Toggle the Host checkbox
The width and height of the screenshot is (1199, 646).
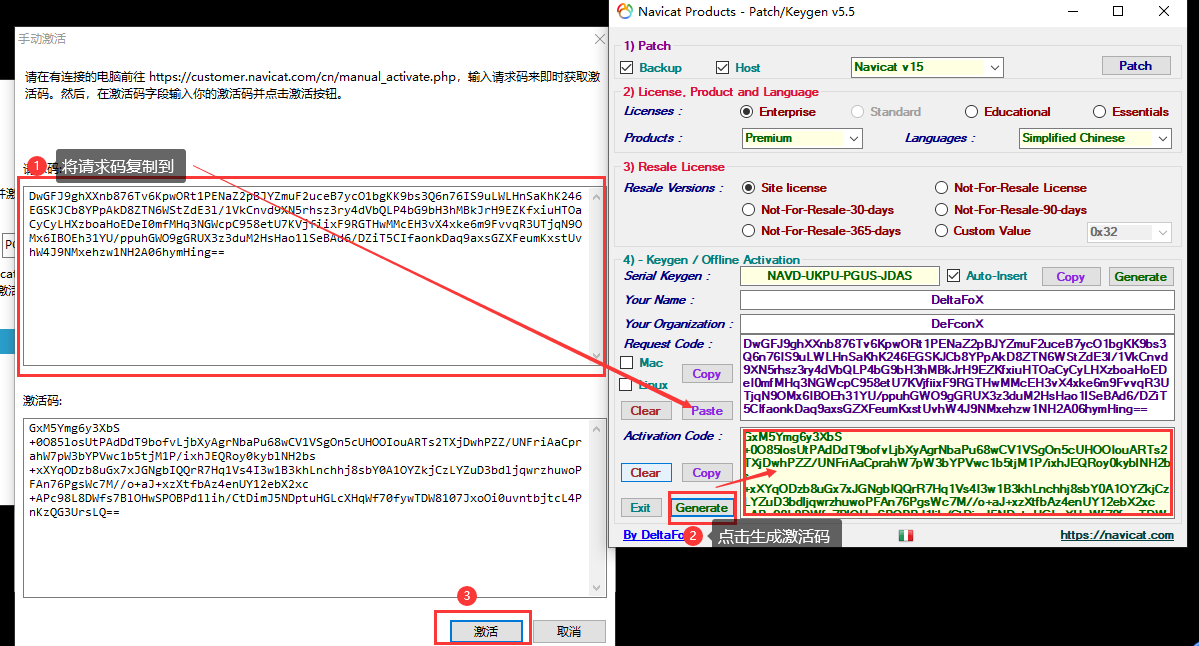pos(723,67)
